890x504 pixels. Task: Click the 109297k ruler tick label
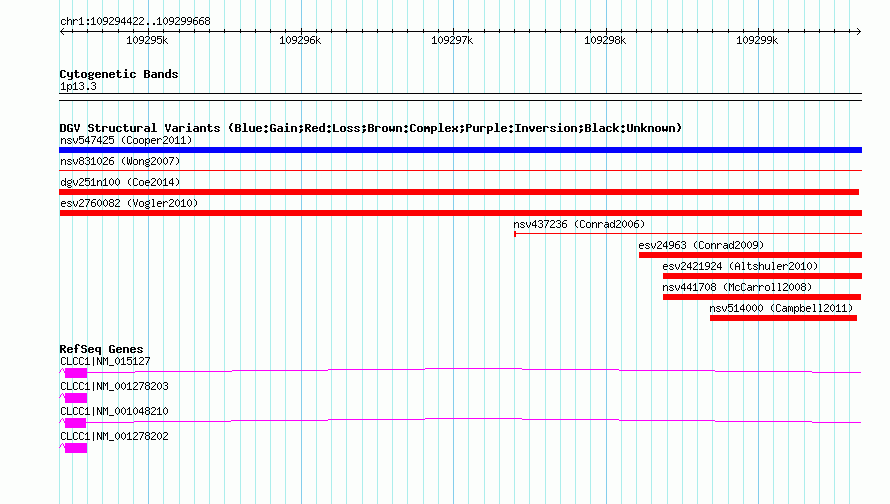(452, 40)
